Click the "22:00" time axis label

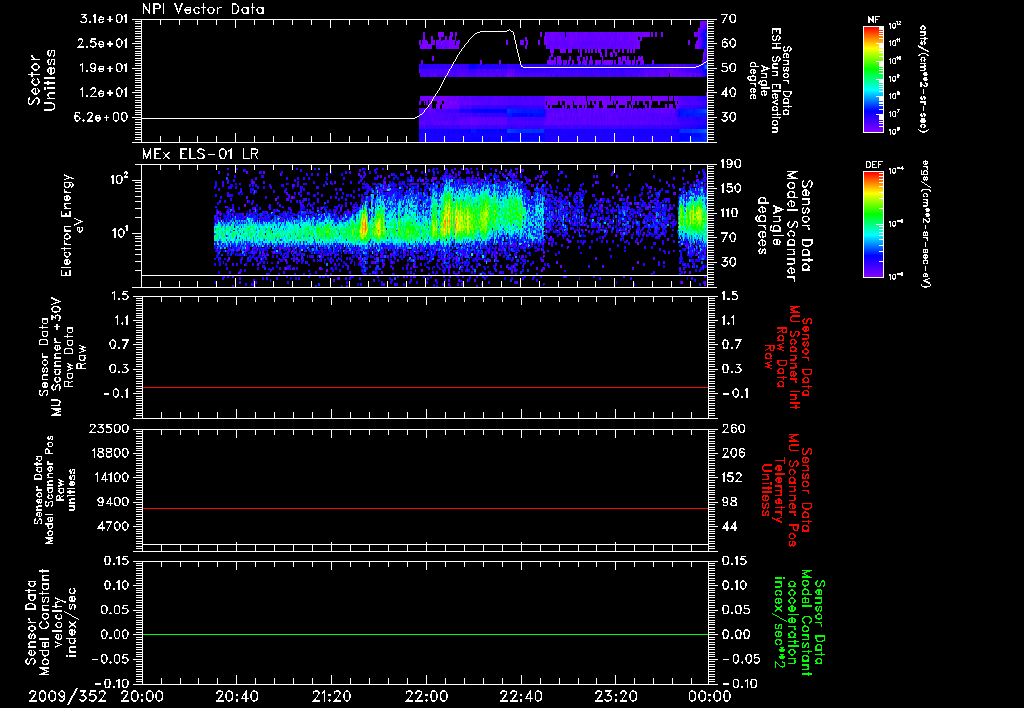click(426, 696)
